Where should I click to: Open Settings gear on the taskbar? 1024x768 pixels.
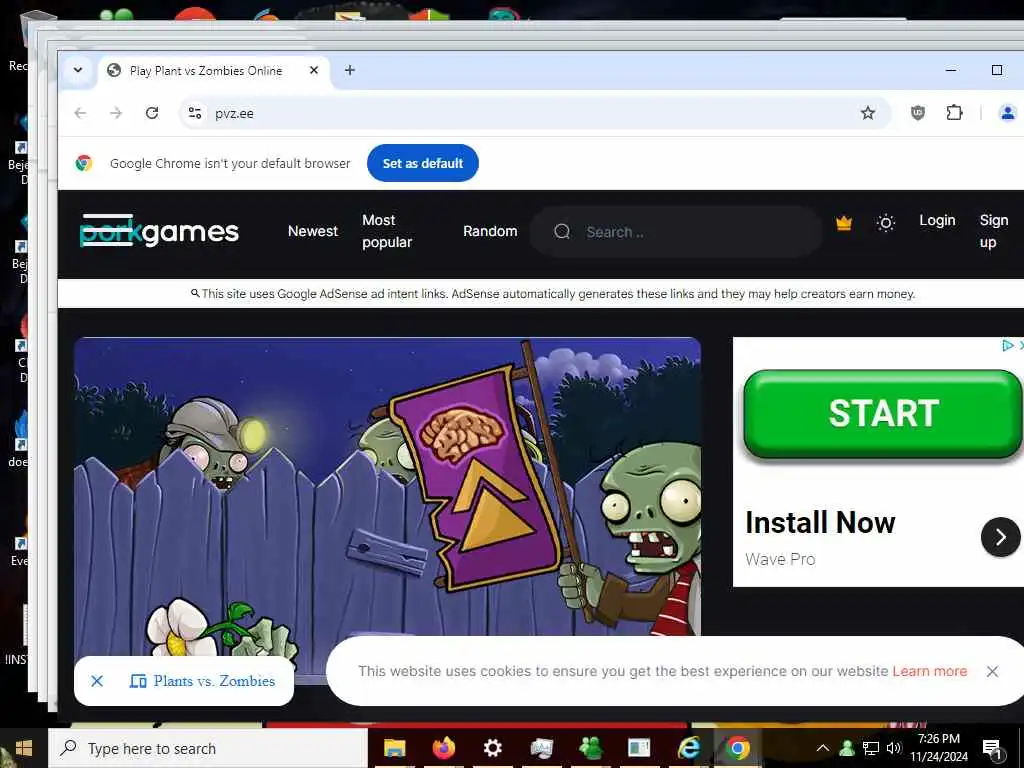(492, 748)
